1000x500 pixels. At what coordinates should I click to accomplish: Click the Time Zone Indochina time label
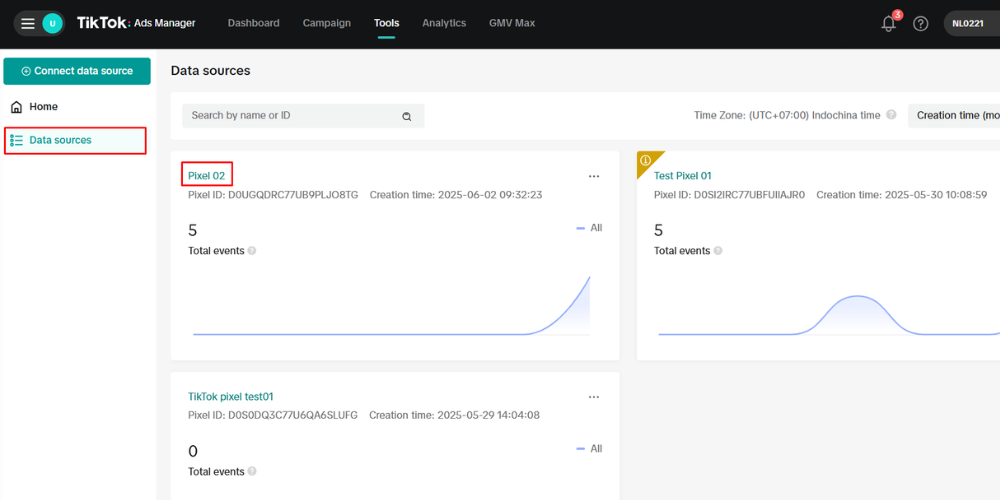coord(787,115)
